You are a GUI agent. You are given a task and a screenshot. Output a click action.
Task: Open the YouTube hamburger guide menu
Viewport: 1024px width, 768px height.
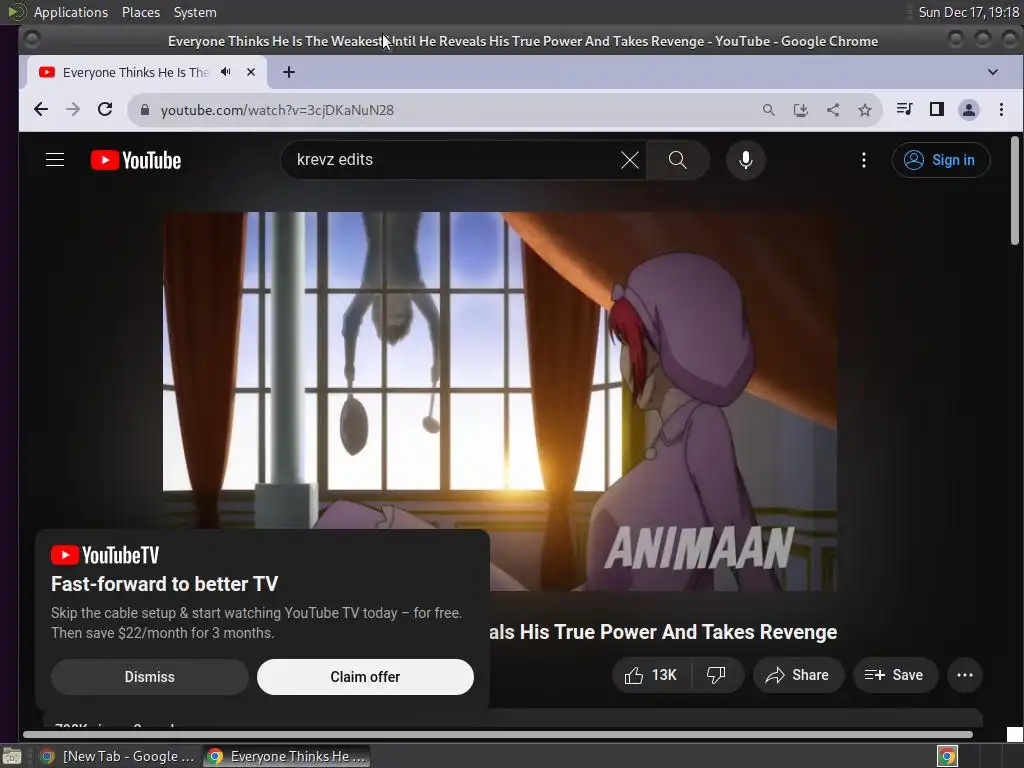[x=55, y=160]
